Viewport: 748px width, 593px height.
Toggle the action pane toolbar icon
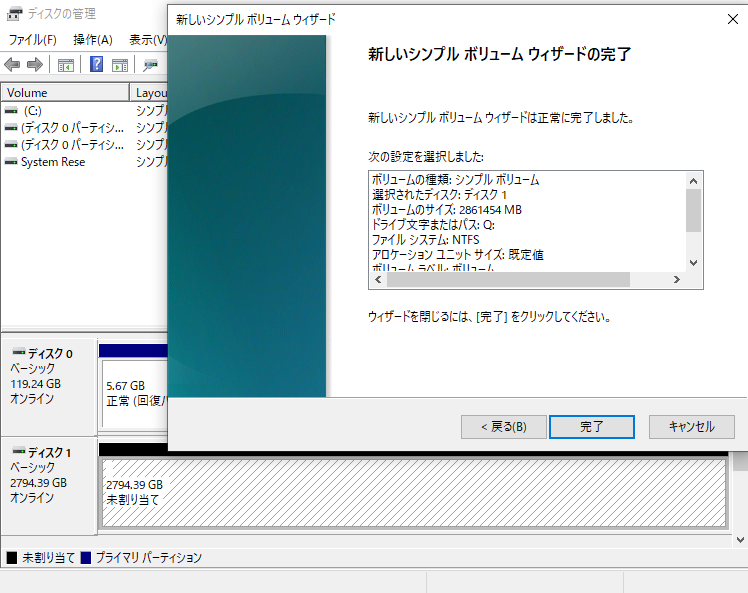pyautogui.click(x=120, y=65)
